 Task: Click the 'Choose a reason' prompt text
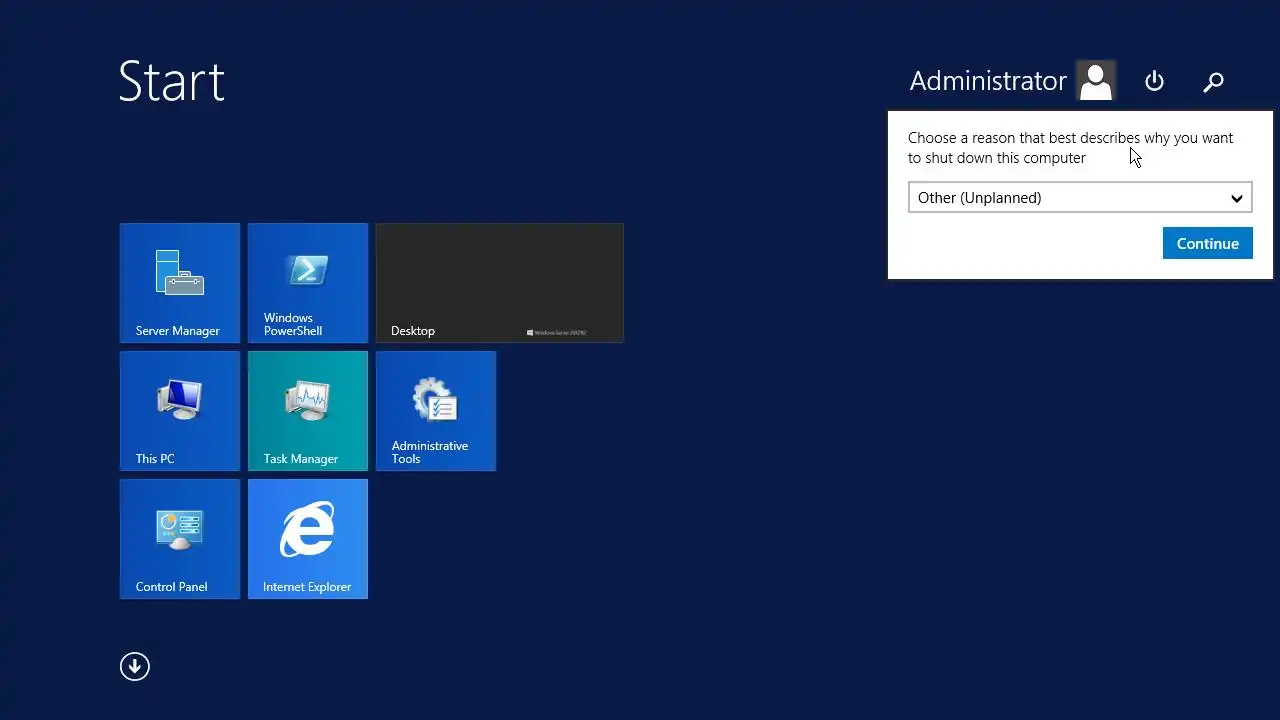(1070, 148)
